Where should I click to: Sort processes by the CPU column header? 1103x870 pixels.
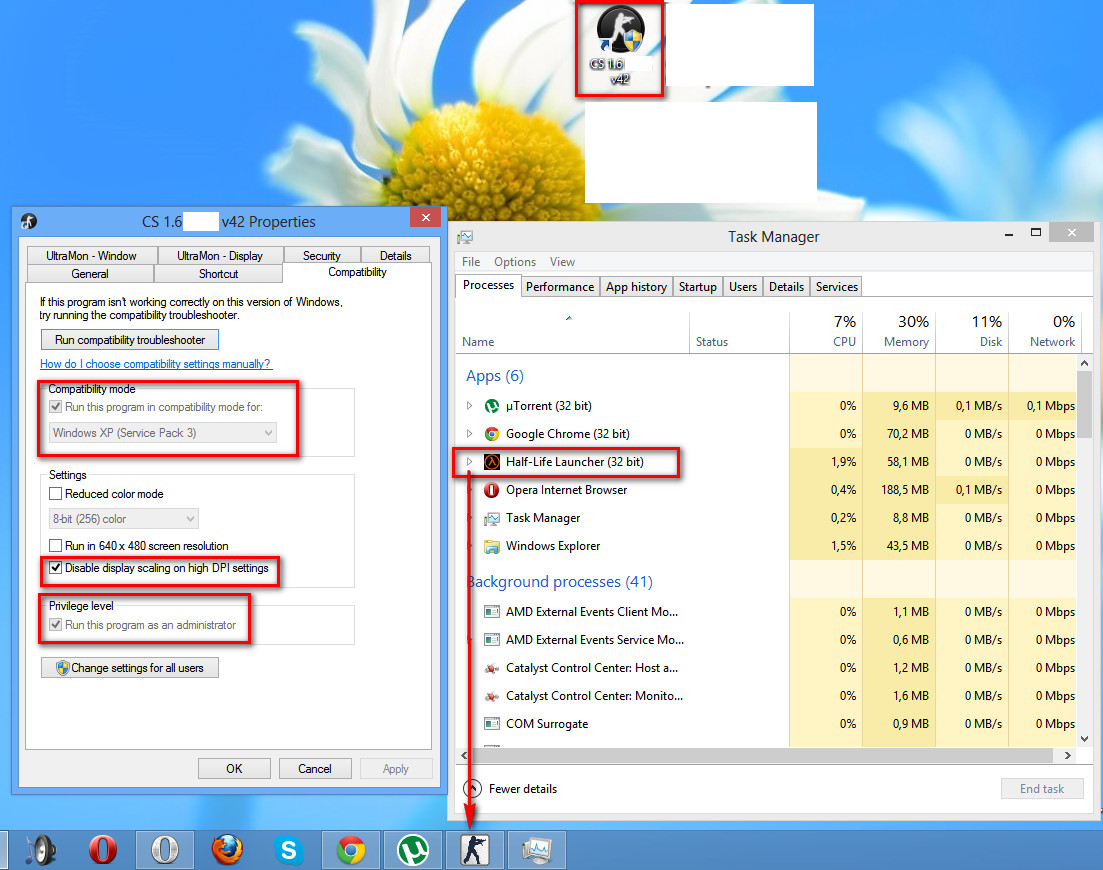[x=827, y=331]
